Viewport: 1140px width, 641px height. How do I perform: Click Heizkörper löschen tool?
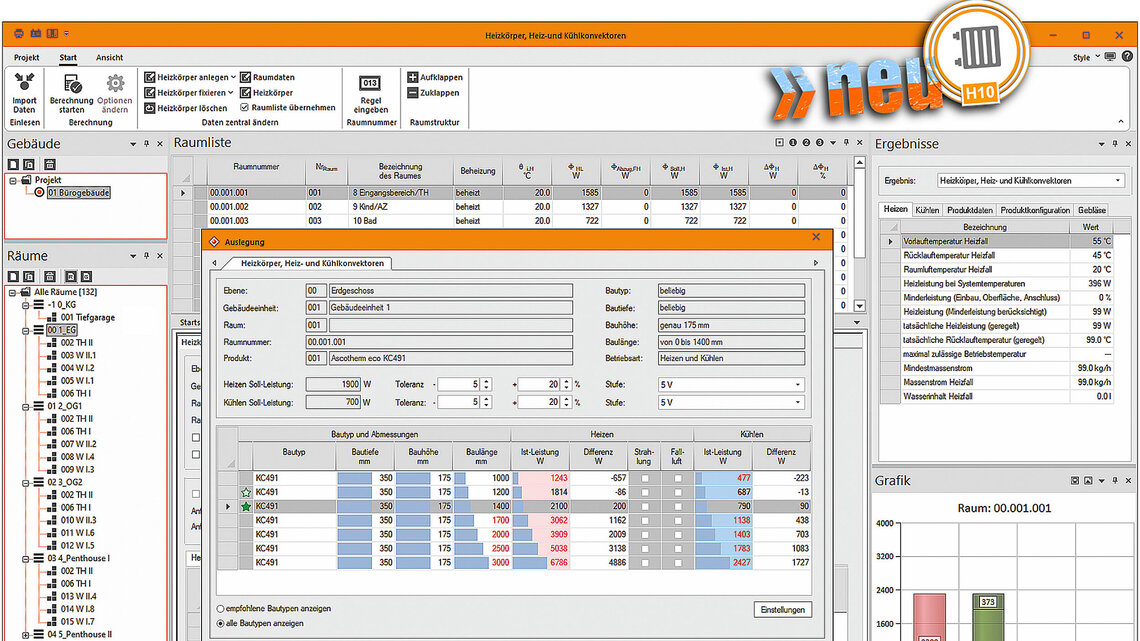pyautogui.click(x=186, y=108)
